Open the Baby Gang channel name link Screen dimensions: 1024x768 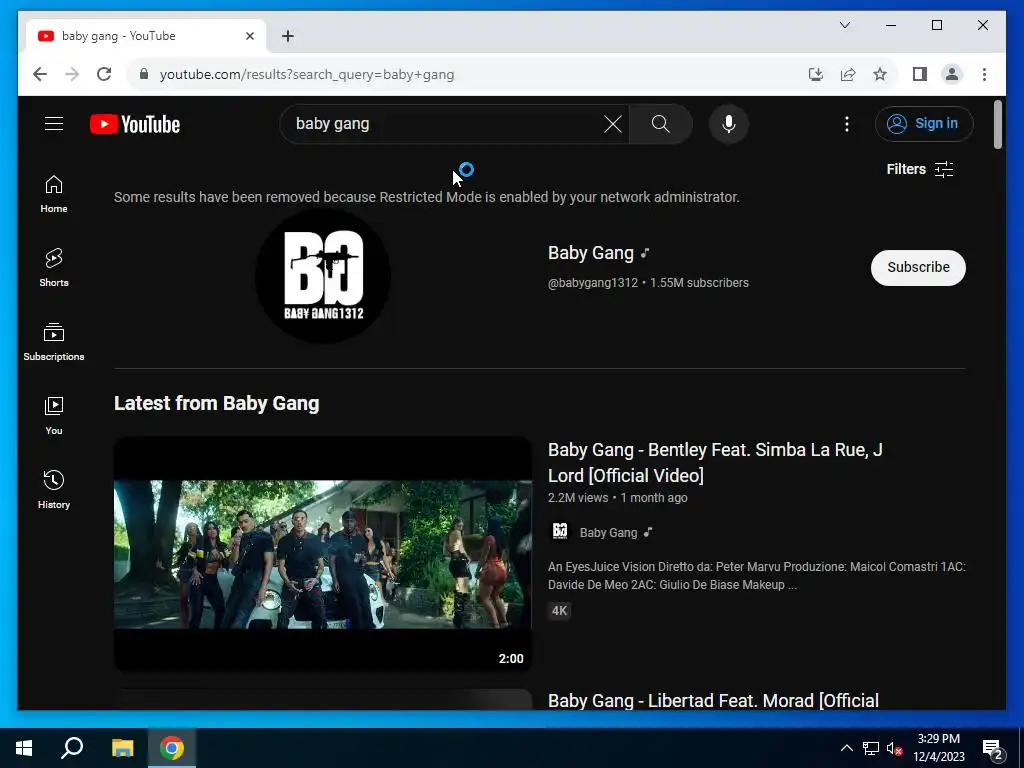(591, 253)
